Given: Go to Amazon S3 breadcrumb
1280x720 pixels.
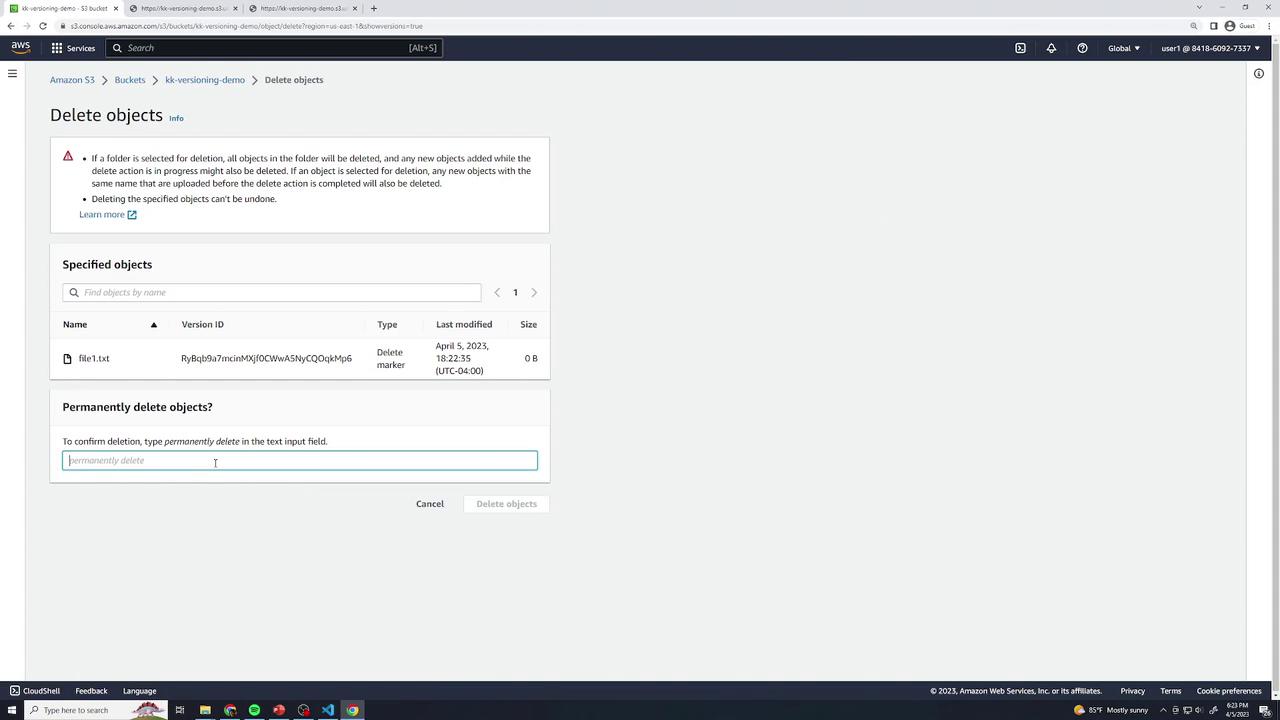Looking at the screenshot, I should (x=72, y=80).
